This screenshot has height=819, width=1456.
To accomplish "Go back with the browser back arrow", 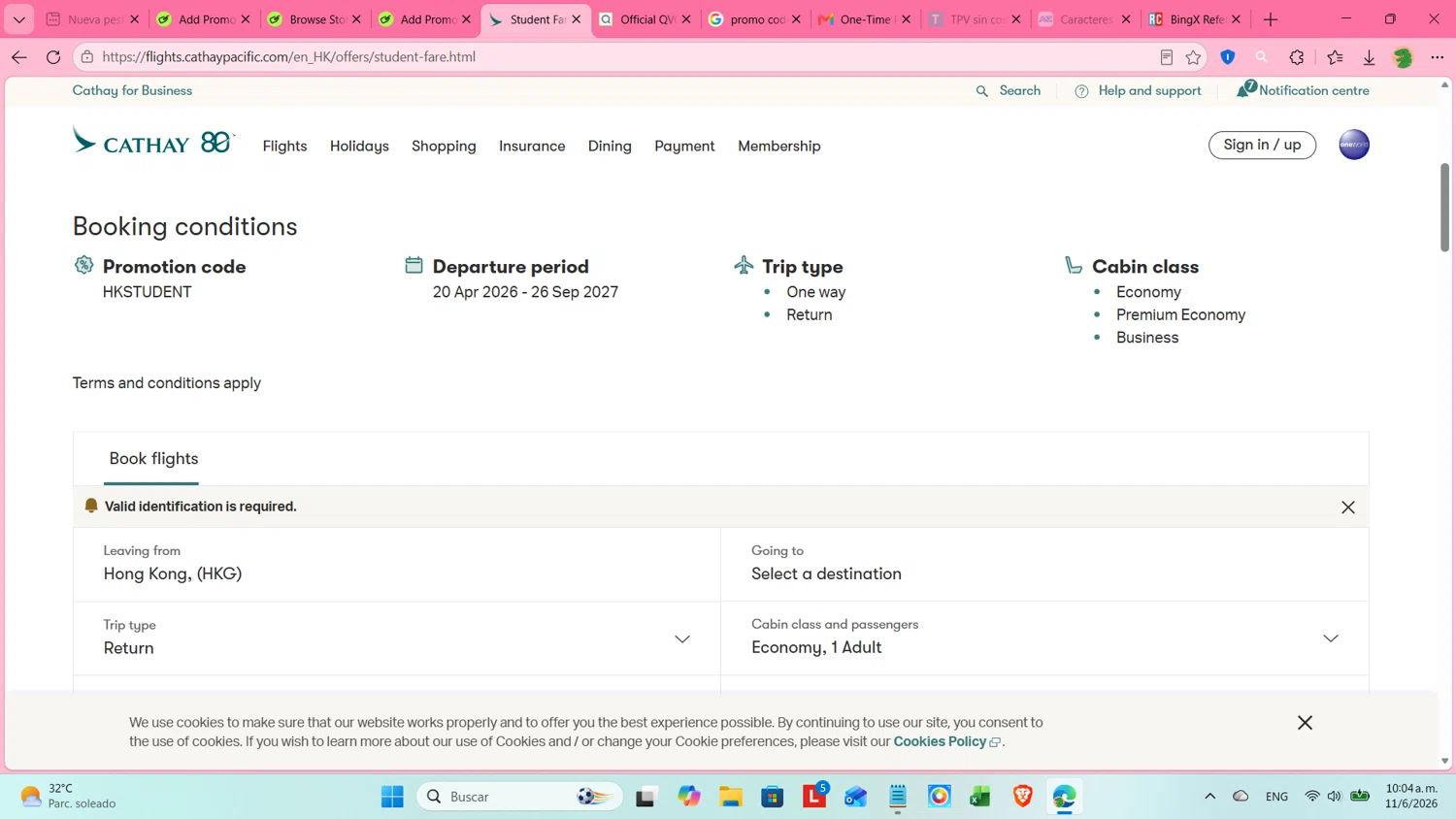I will (18, 57).
